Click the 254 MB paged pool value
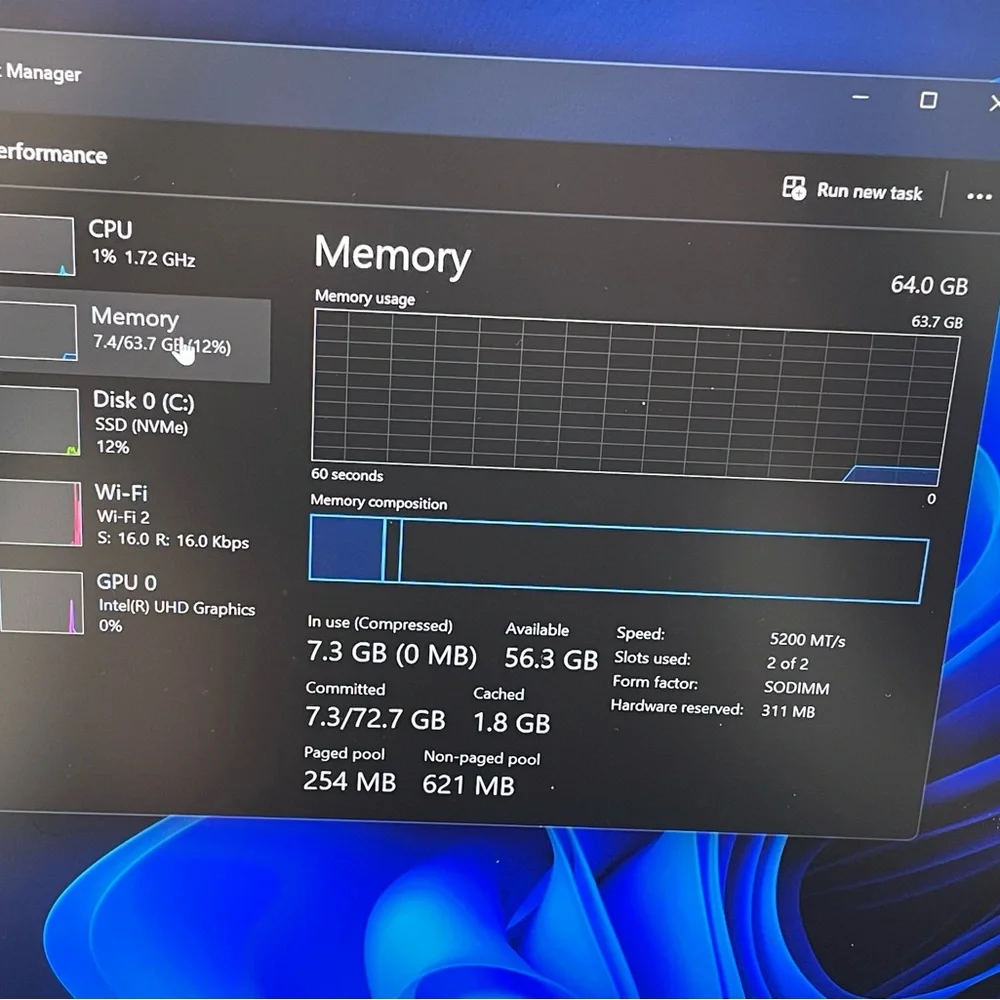The image size is (1000, 1000). coord(349,781)
